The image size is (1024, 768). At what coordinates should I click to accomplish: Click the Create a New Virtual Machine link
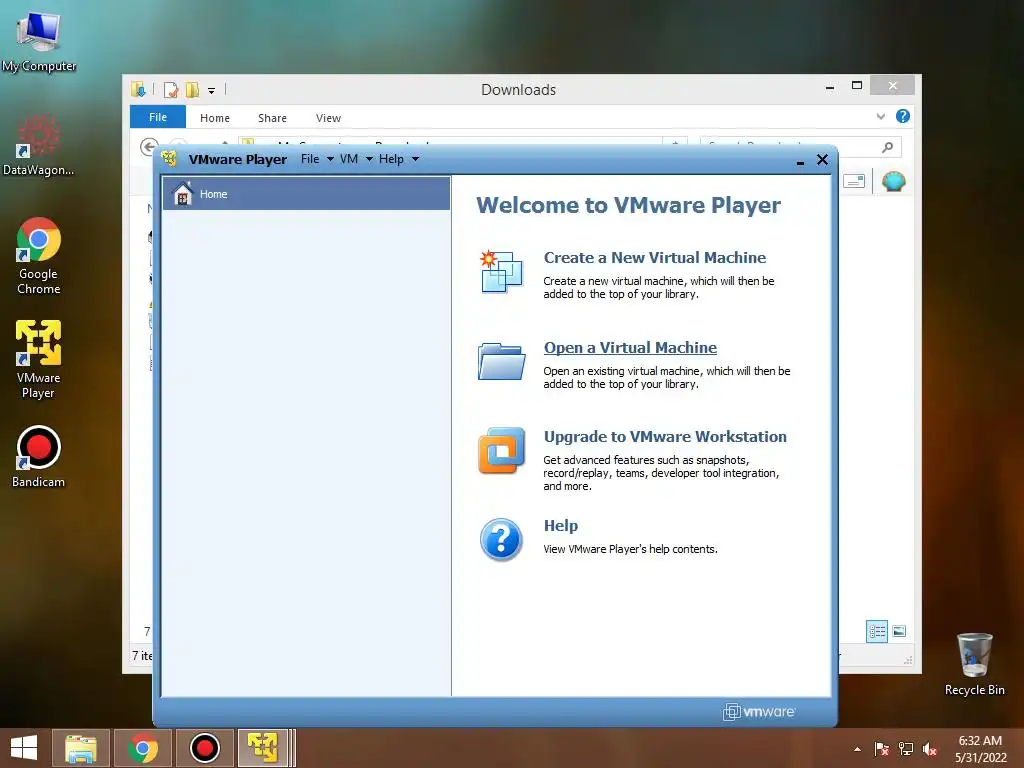[x=654, y=257]
